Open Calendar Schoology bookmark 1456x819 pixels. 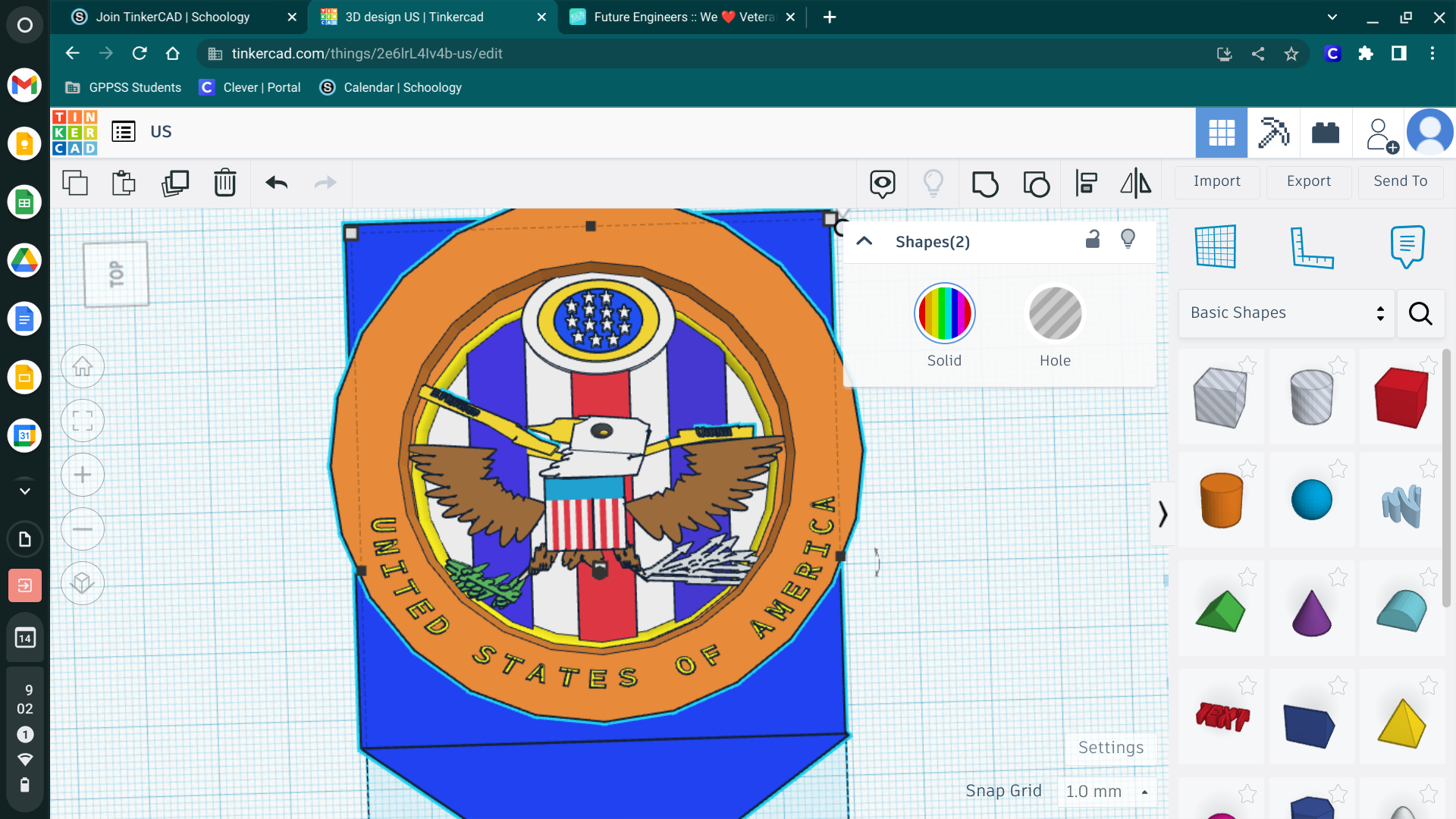pos(391,87)
